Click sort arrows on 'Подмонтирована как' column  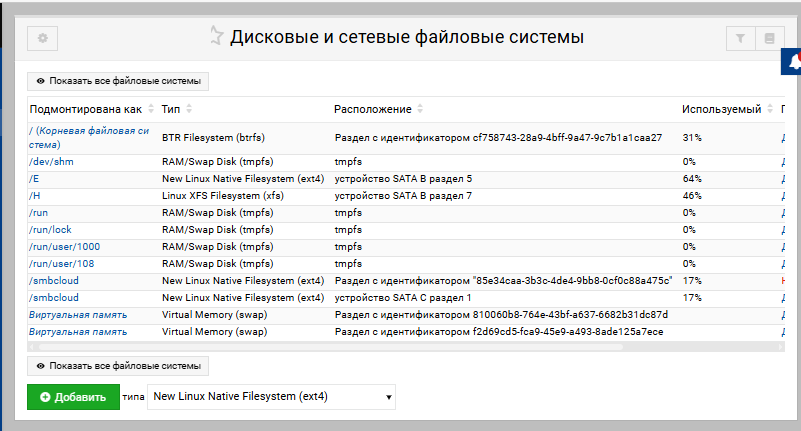click(x=151, y=109)
